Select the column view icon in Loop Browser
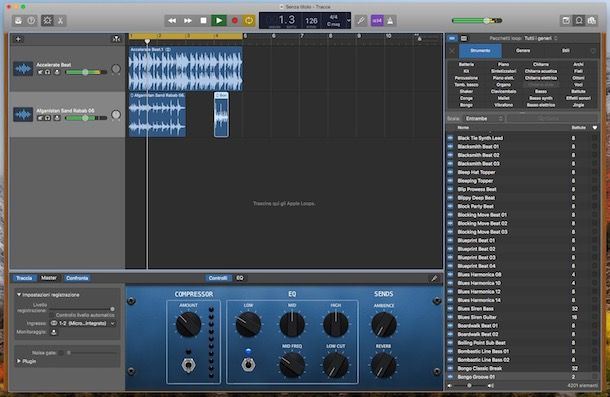Image resolution: width=610 pixels, height=397 pixels. click(x=464, y=38)
